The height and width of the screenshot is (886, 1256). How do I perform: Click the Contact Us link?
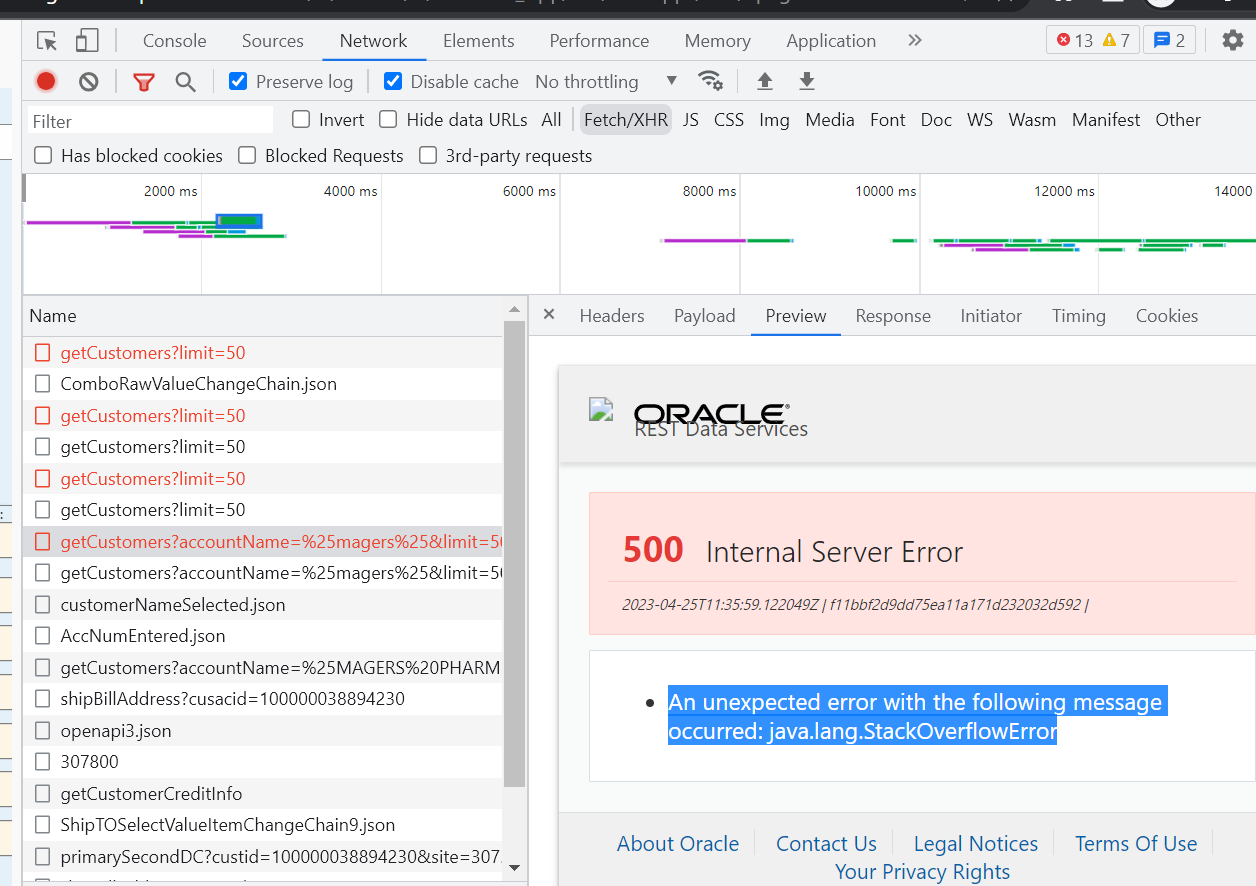click(826, 843)
